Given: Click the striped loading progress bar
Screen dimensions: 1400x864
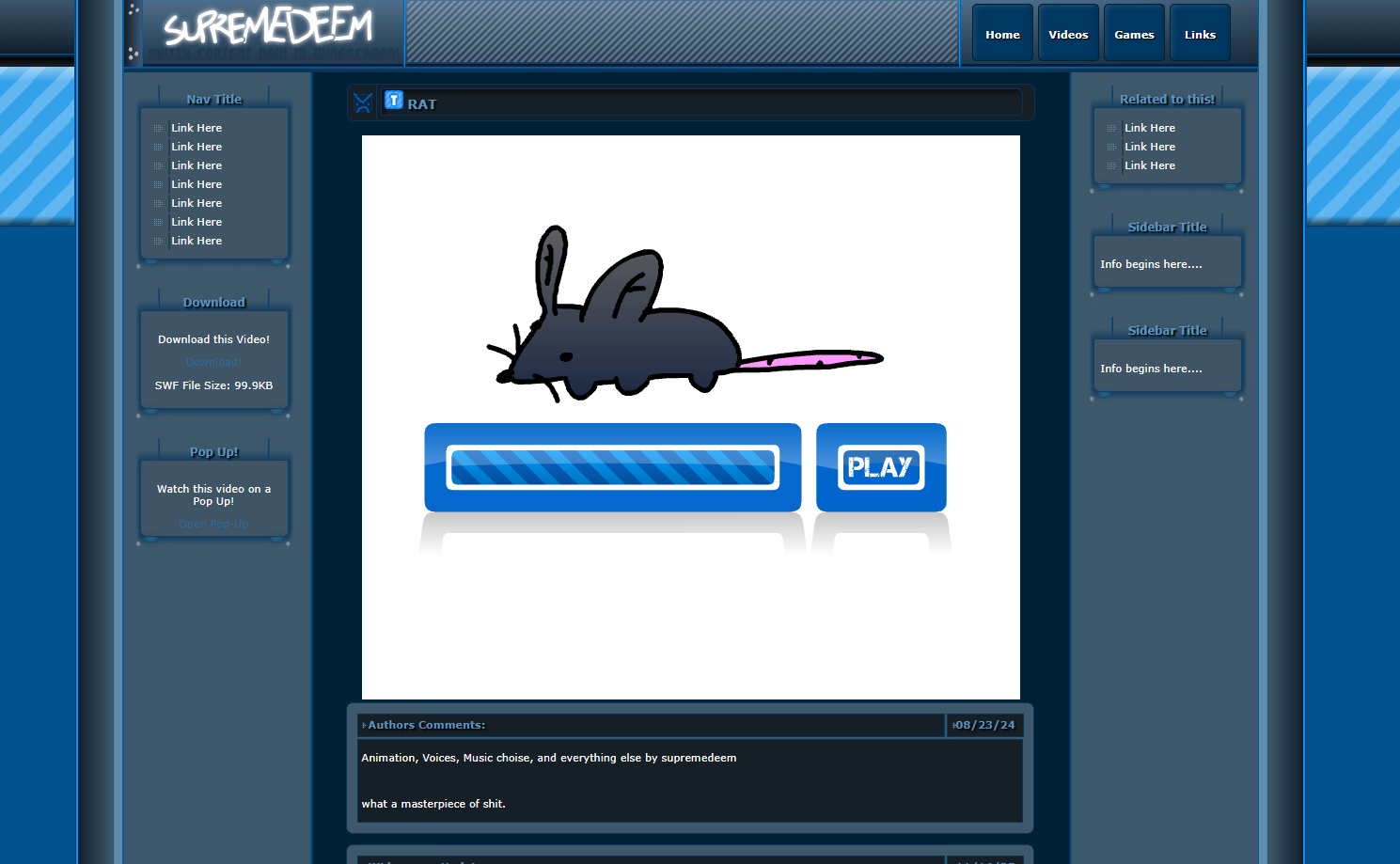Looking at the screenshot, I should pyautogui.click(x=612, y=467).
